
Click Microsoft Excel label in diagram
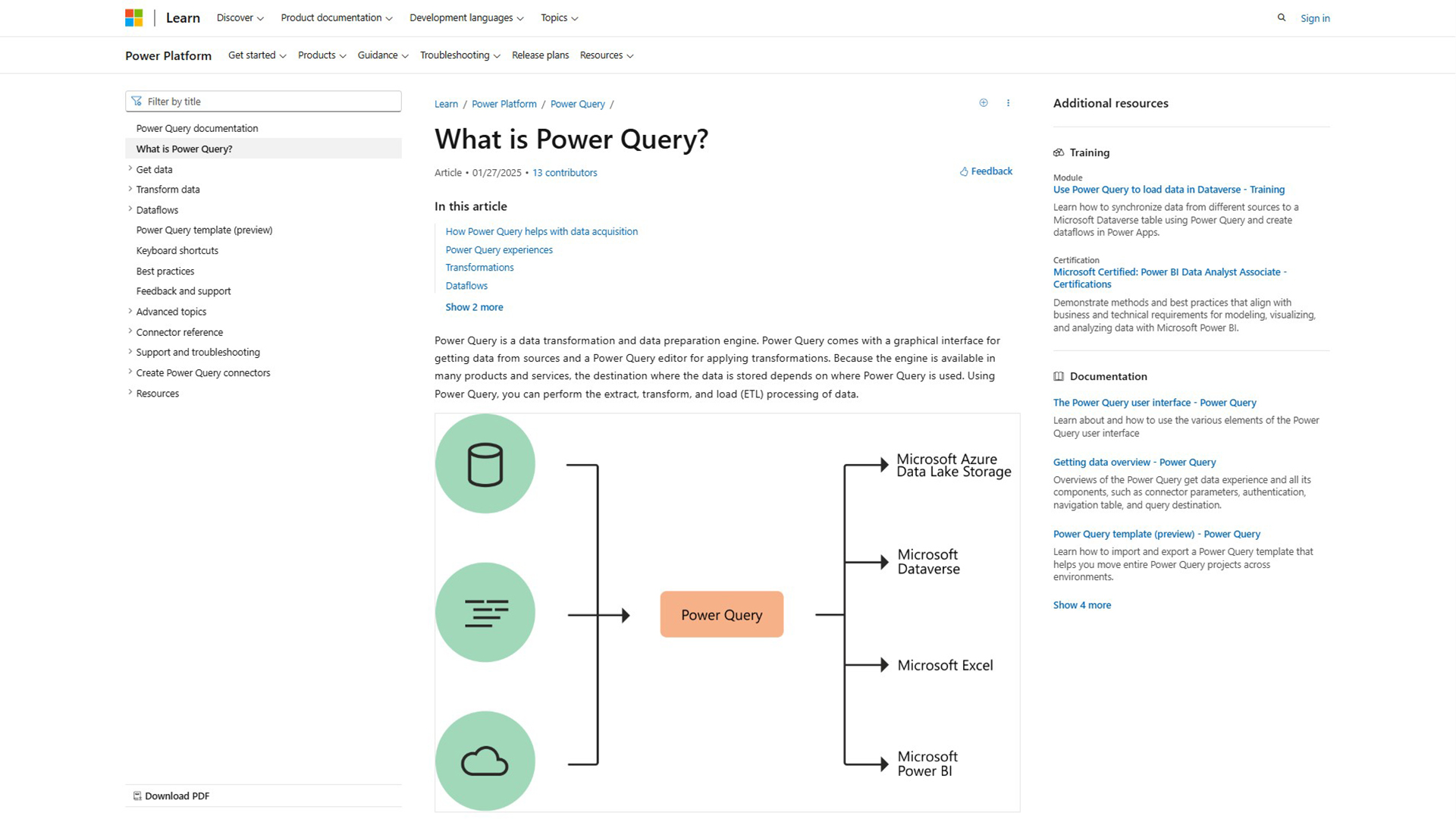pos(945,665)
